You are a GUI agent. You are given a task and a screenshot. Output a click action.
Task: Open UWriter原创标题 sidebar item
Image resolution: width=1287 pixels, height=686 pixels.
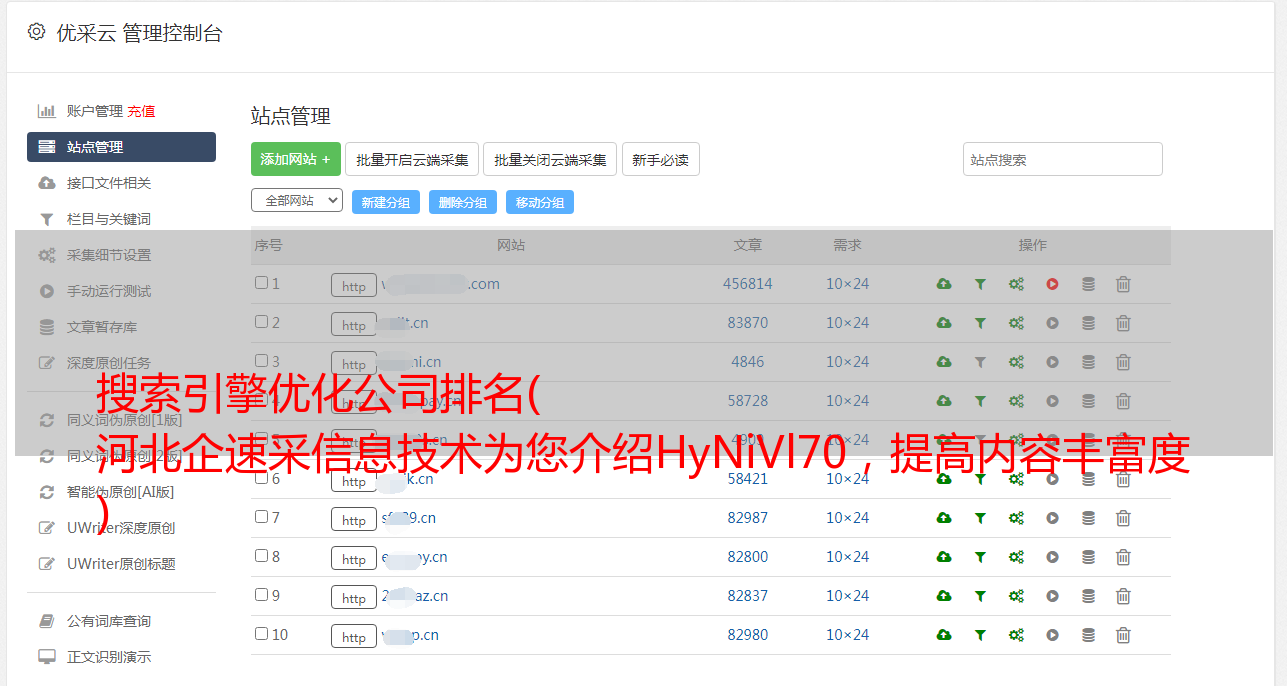[121, 564]
